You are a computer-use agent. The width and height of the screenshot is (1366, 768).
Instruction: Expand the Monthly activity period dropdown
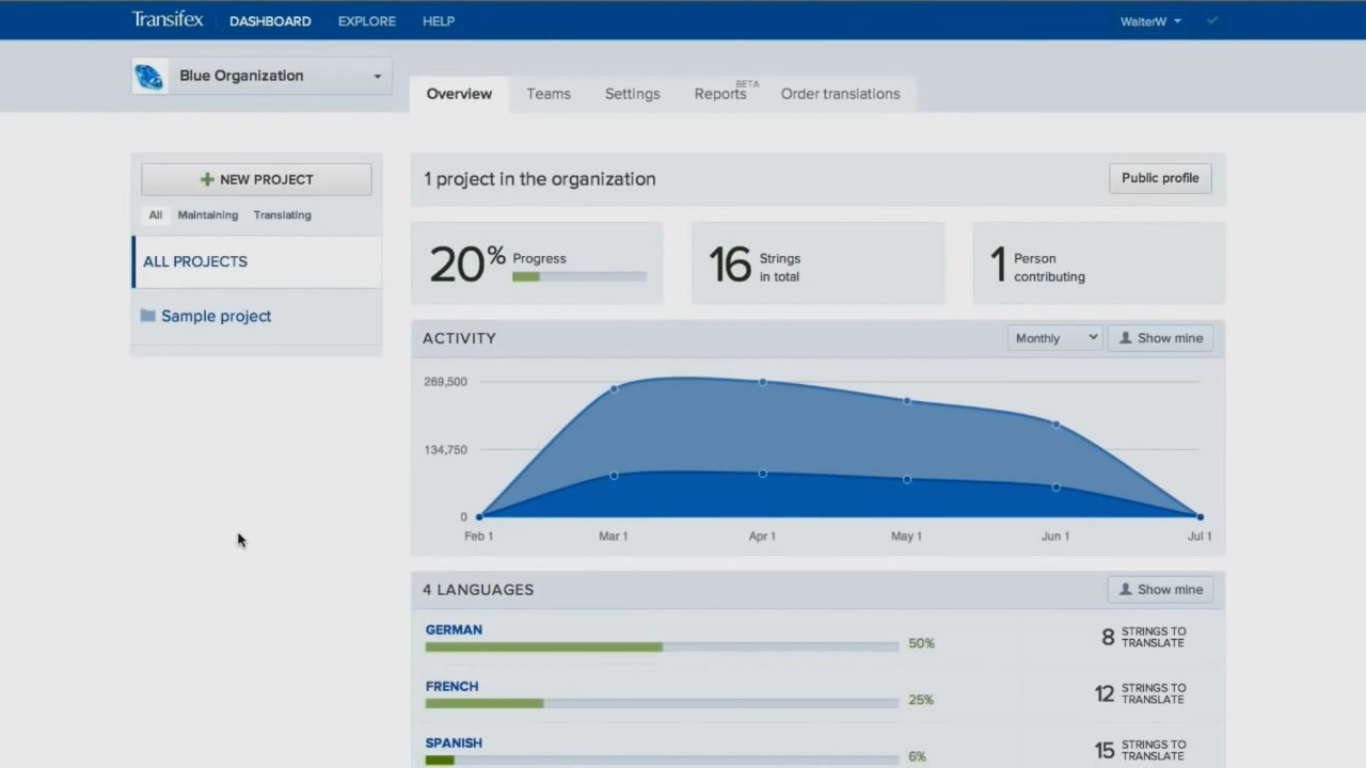(x=1054, y=338)
